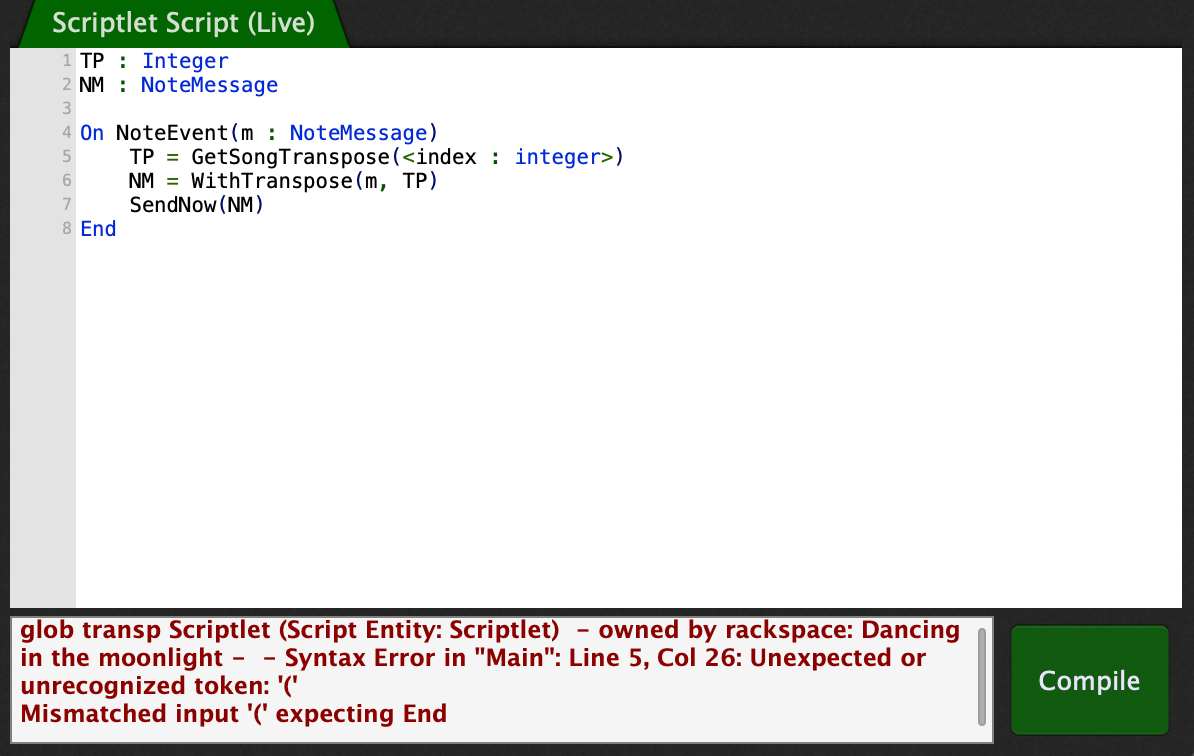Click line number 1 in the gutter
The height and width of the screenshot is (756, 1194).
tap(66, 61)
